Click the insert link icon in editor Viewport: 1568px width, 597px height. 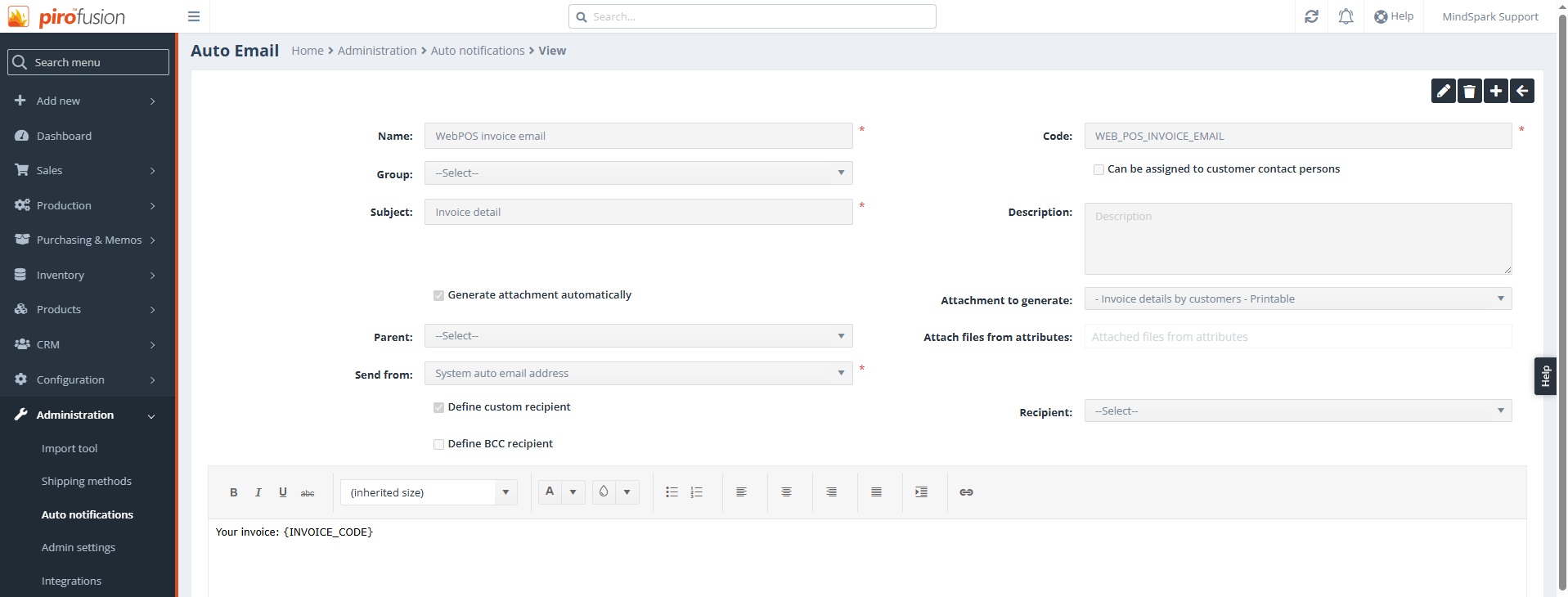point(966,492)
